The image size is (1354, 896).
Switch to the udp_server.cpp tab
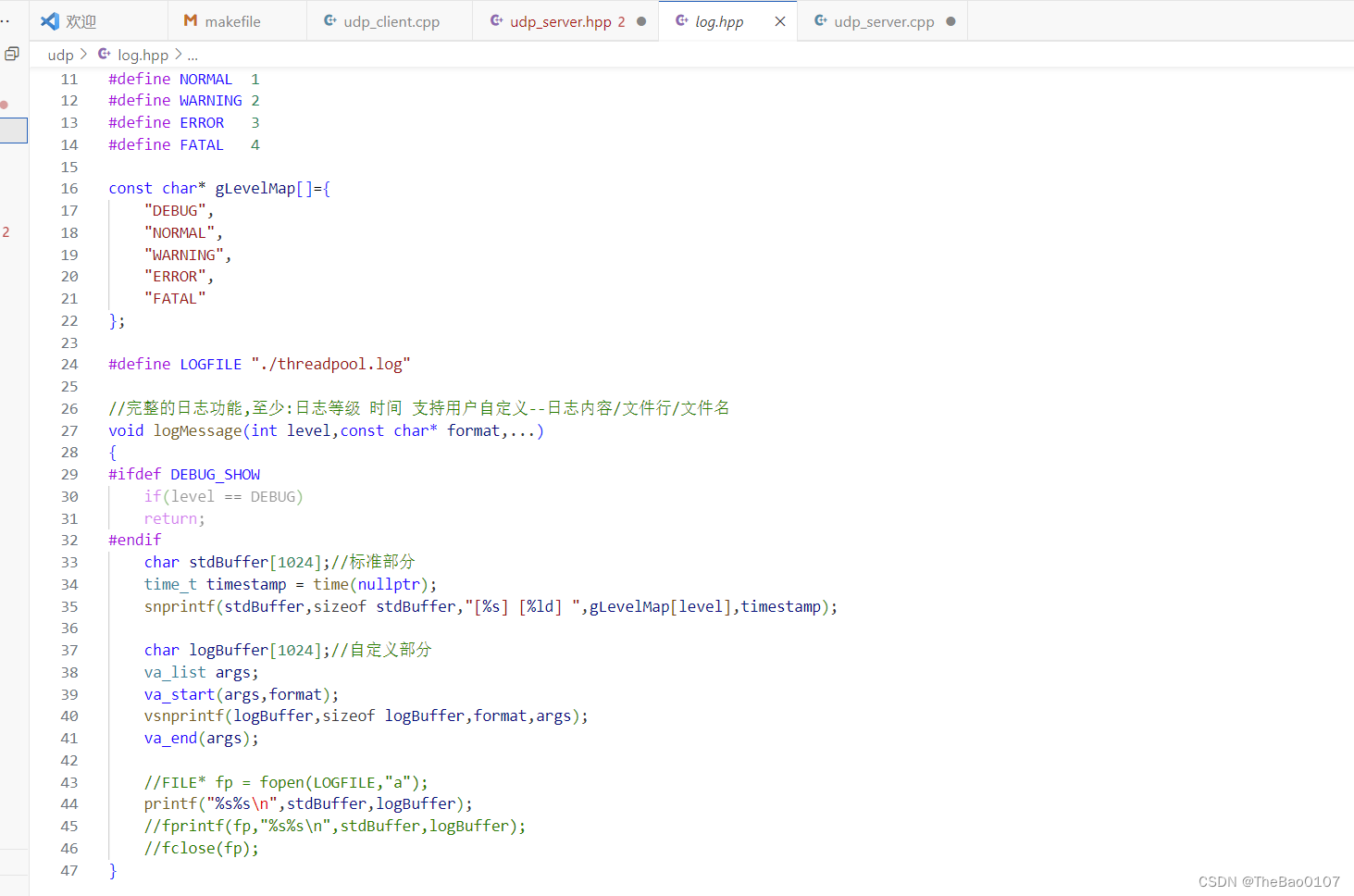[883, 21]
